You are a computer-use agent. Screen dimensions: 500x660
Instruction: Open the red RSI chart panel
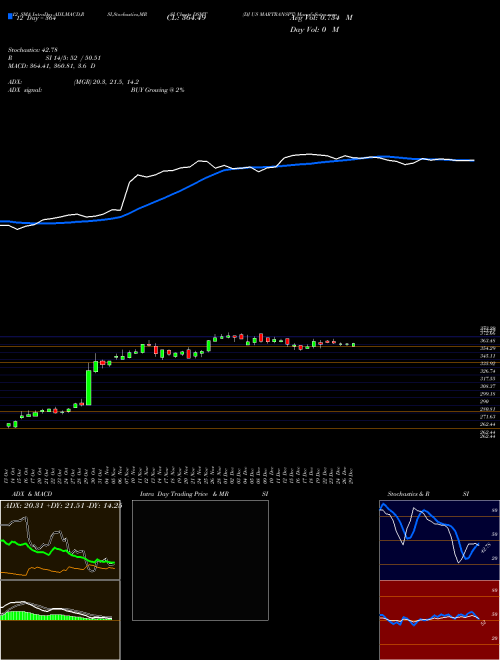(x=439, y=620)
